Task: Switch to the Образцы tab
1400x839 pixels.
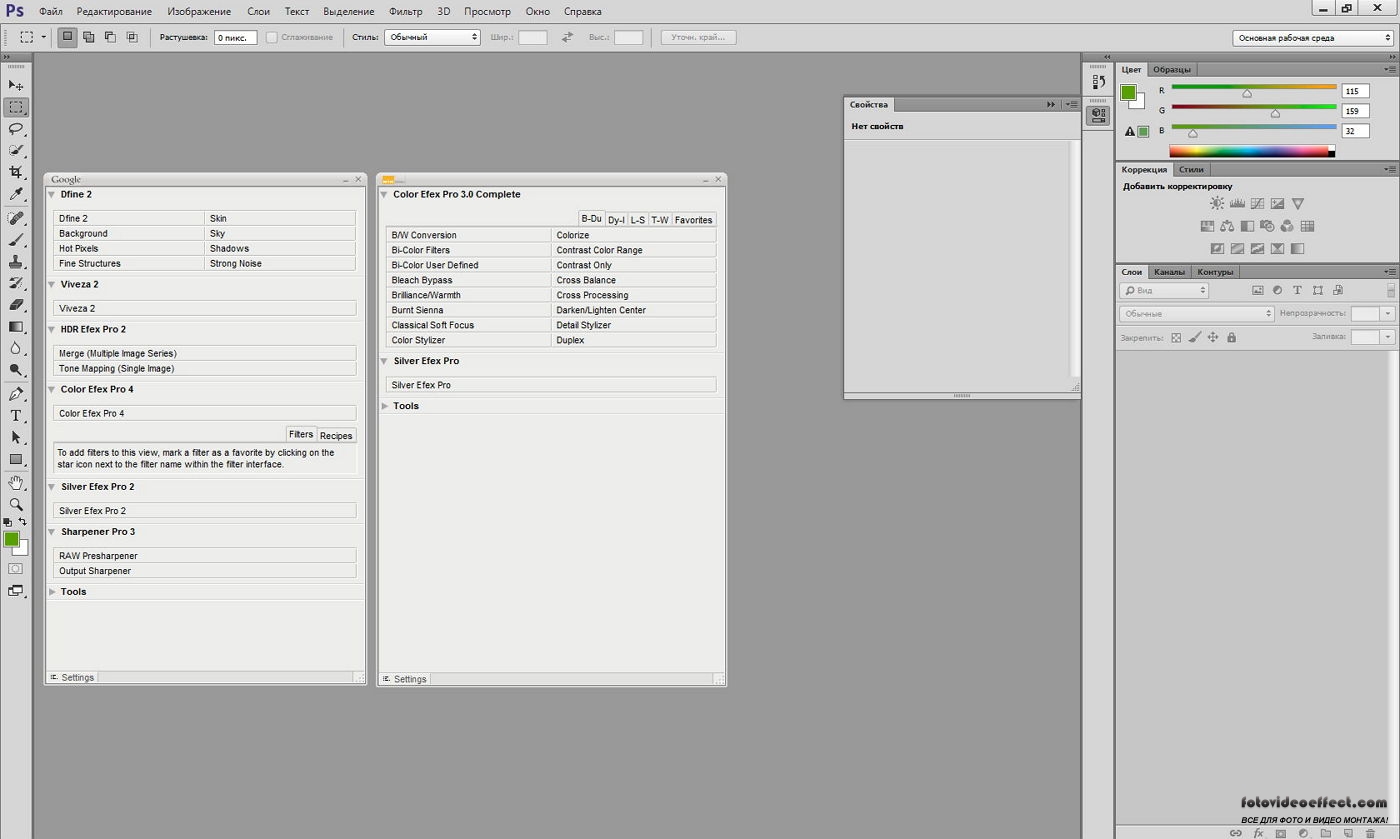Action: tap(1171, 69)
